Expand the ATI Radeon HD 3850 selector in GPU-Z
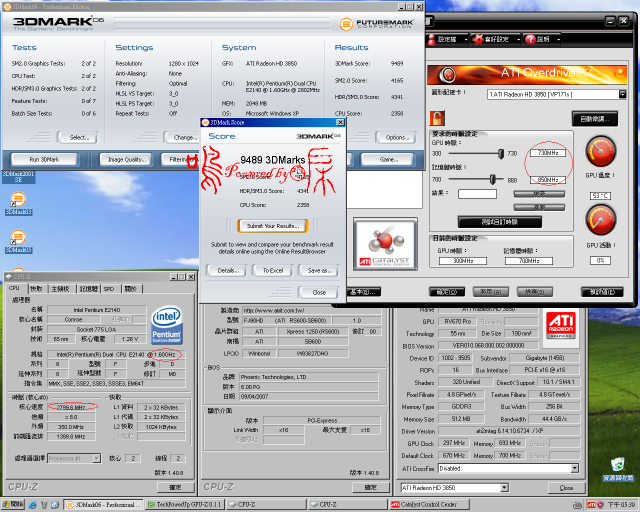Screen dimensions: 640x512 pos(504,488)
